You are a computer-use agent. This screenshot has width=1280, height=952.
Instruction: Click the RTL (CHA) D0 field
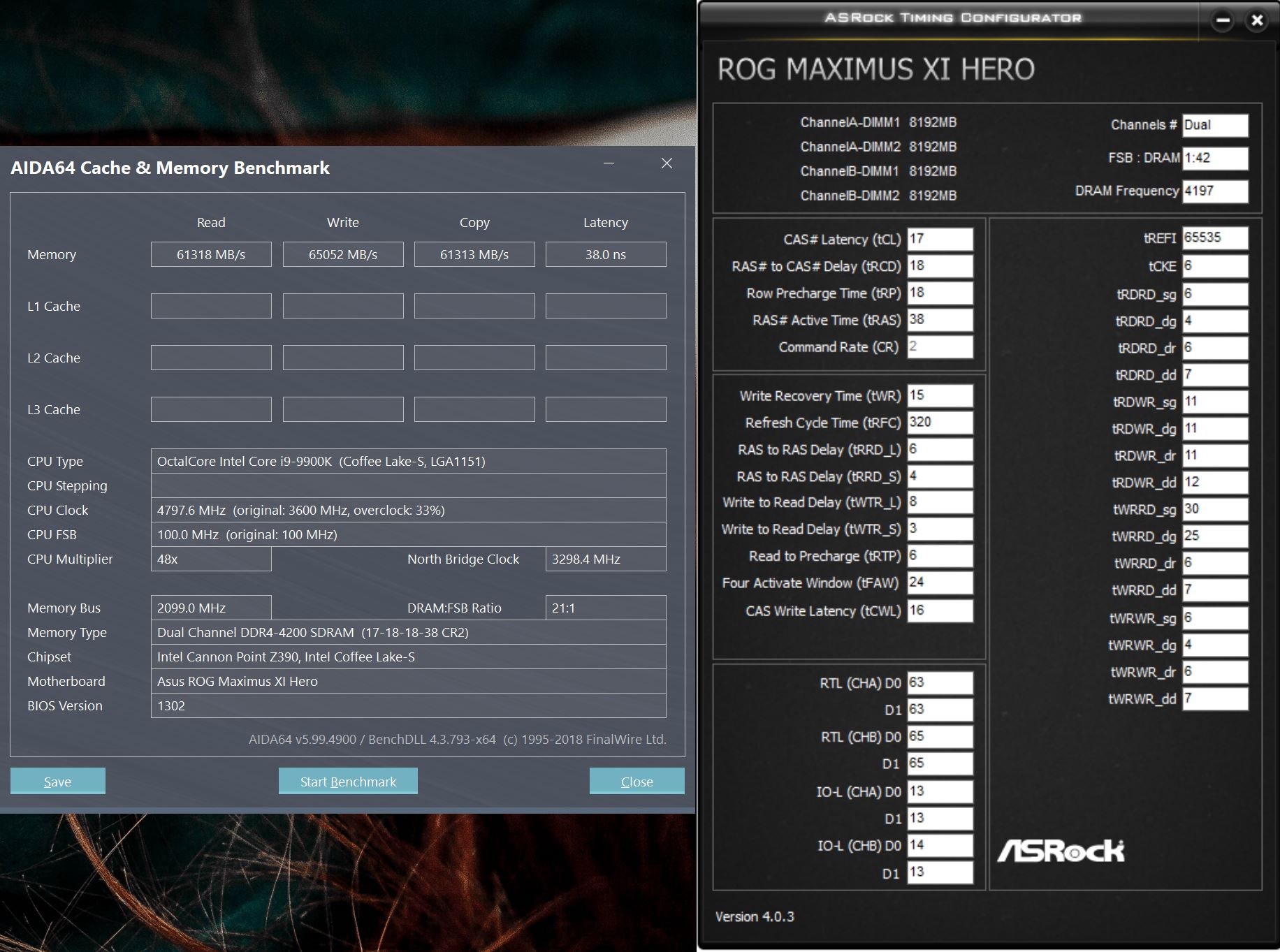click(940, 682)
